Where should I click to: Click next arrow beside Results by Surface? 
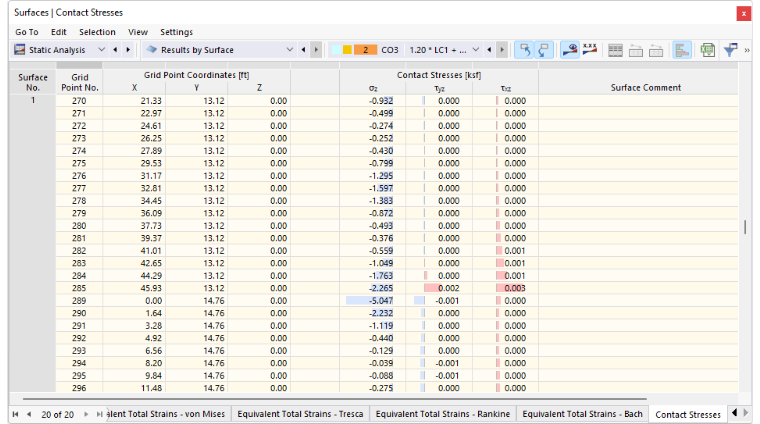tap(317, 49)
